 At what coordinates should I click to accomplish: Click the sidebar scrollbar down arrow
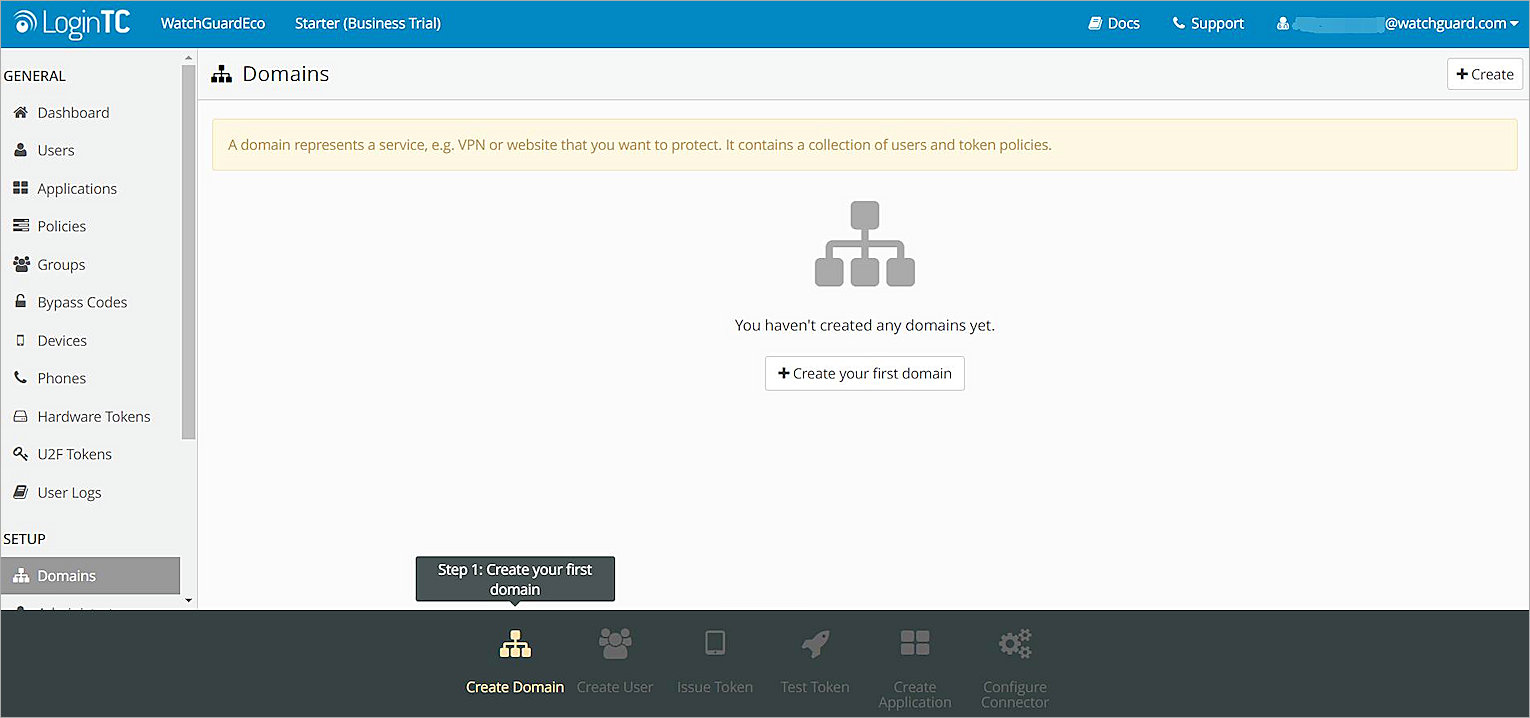(x=187, y=599)
